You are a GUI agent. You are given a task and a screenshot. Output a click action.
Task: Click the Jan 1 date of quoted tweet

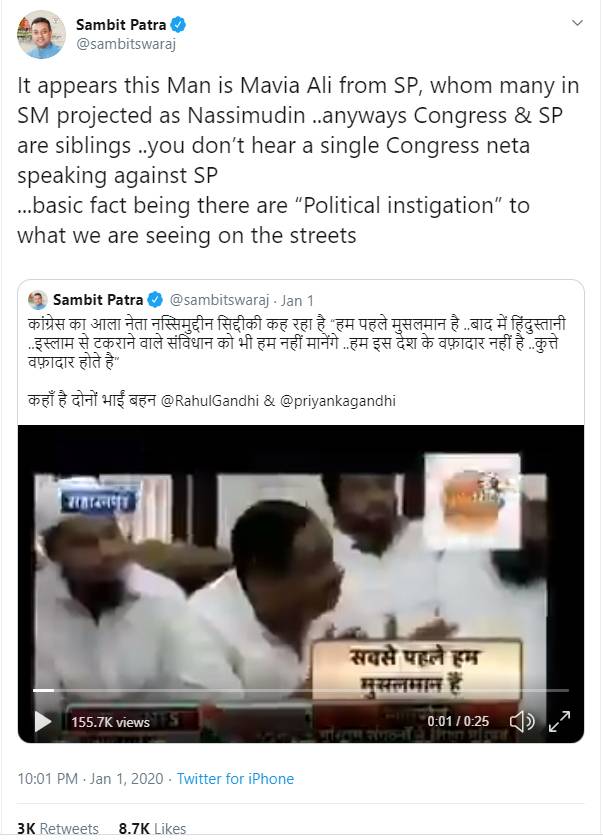pos(297,301)
